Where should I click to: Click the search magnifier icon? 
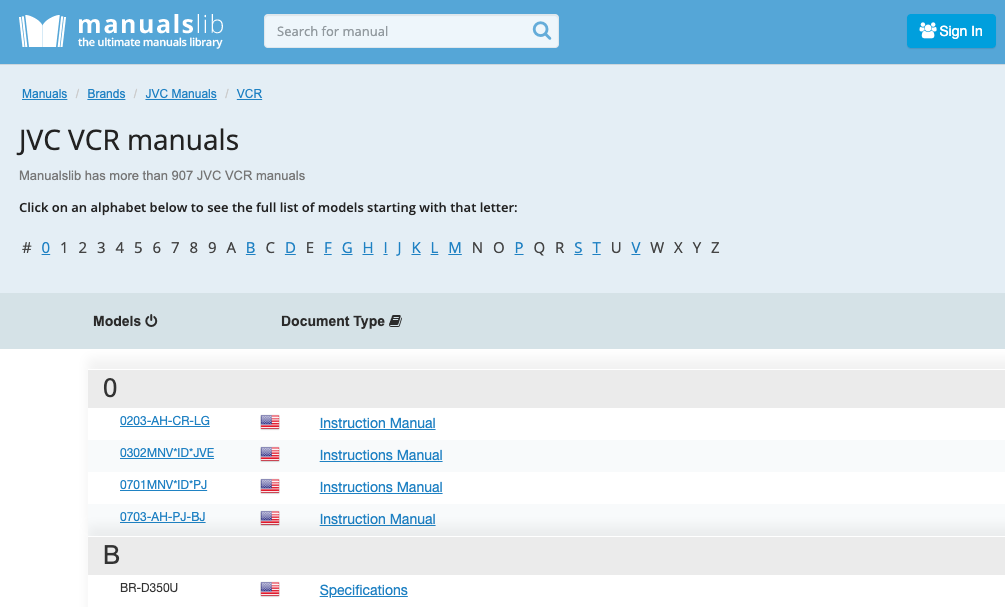click(x=542, y=31)
